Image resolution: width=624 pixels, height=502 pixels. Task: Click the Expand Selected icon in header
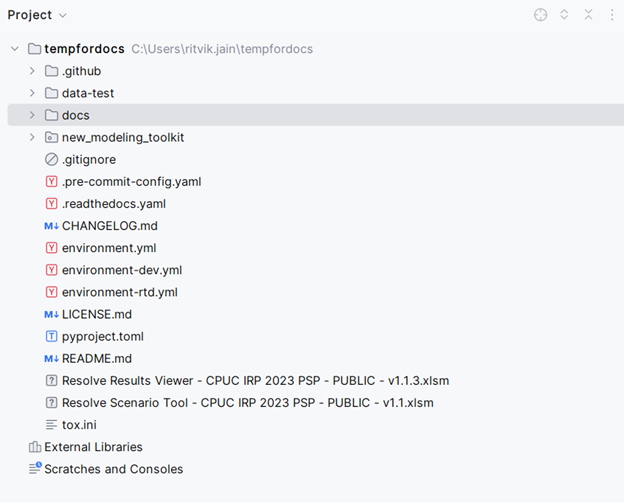click(x=564, y=15)
